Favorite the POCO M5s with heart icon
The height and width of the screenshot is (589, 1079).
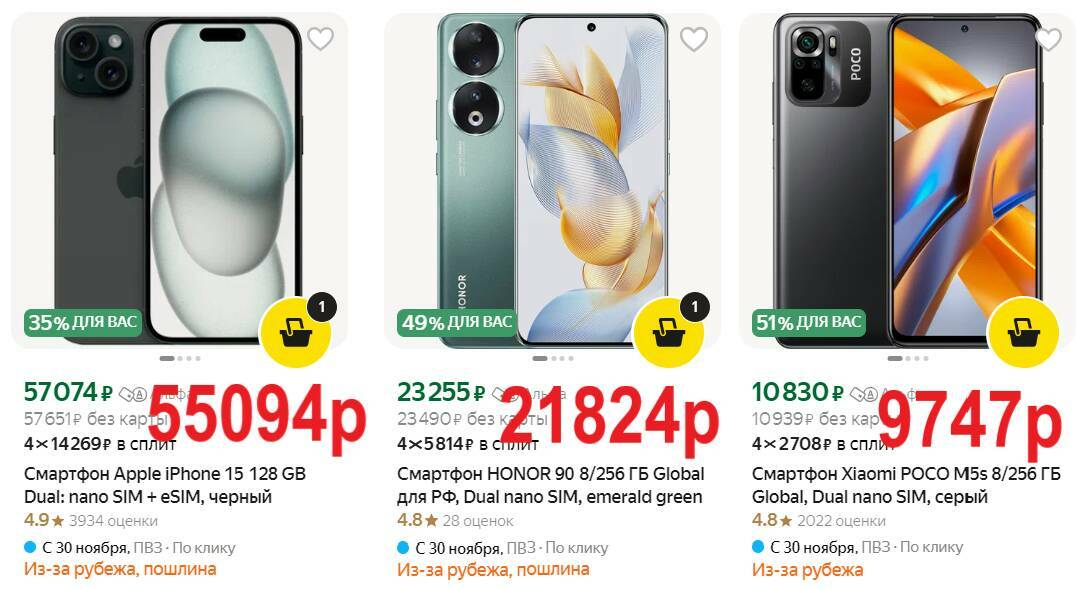click(x=1048, y=39)
